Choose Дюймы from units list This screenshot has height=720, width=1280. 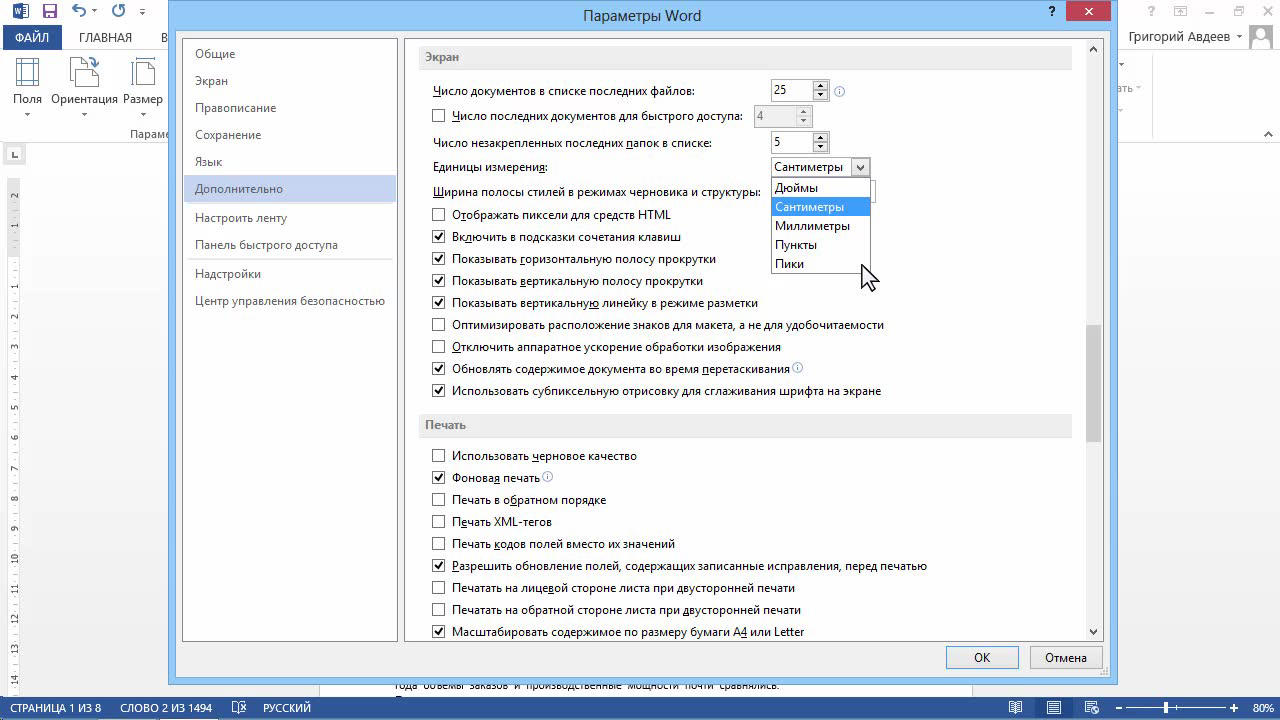pos(821,187)
